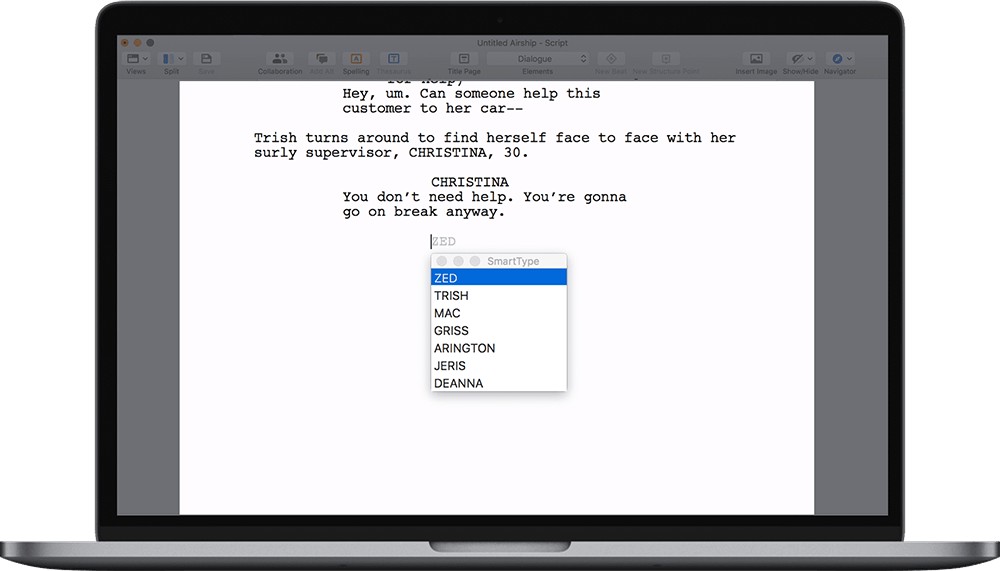Viewport: 1000px width, 571px height.
Task: Select ZED in the SmartType list
Action: [499, 278]
